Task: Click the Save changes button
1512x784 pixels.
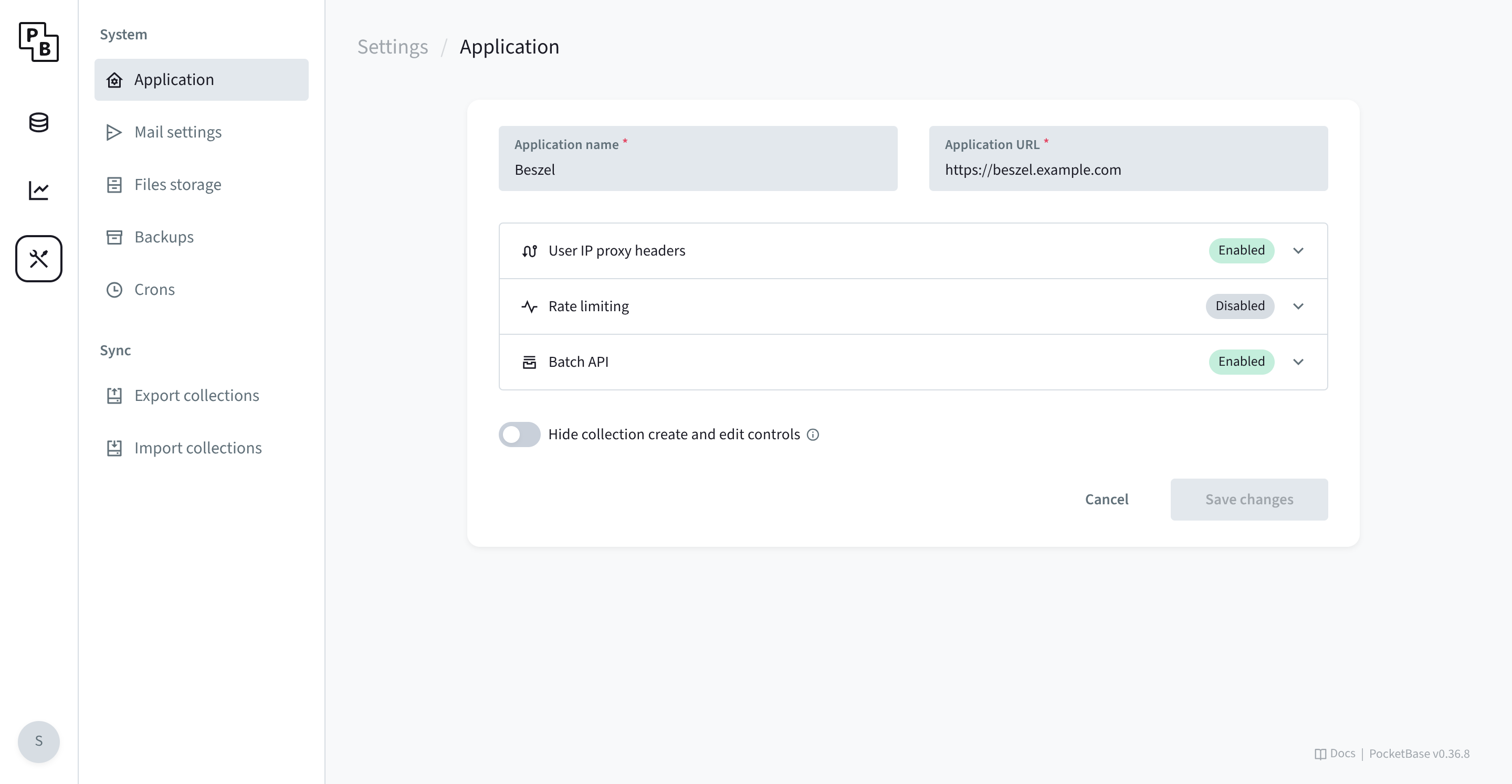Action: [1249, 500]
